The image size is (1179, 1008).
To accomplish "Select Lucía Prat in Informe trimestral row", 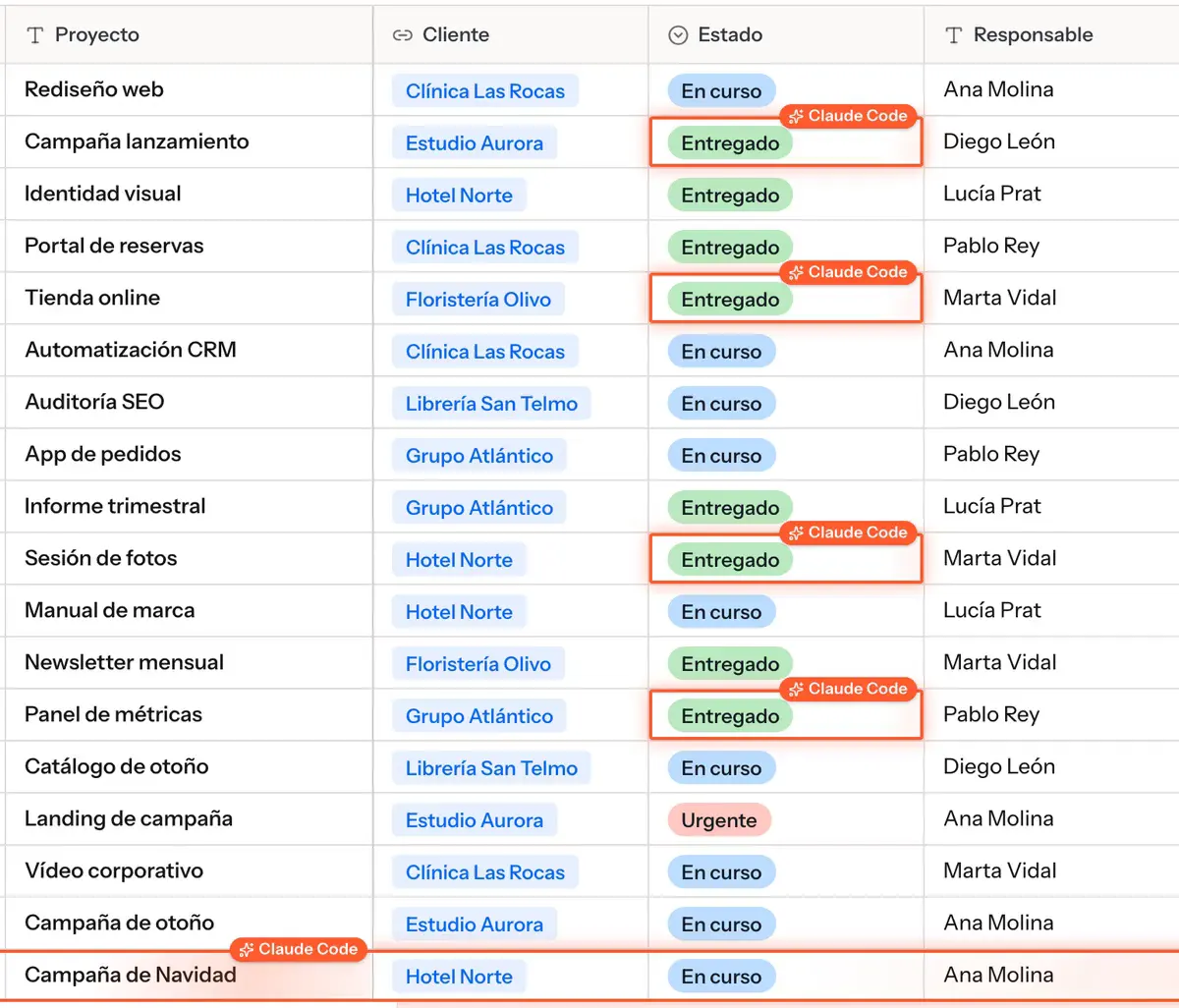I will point(992,506).
